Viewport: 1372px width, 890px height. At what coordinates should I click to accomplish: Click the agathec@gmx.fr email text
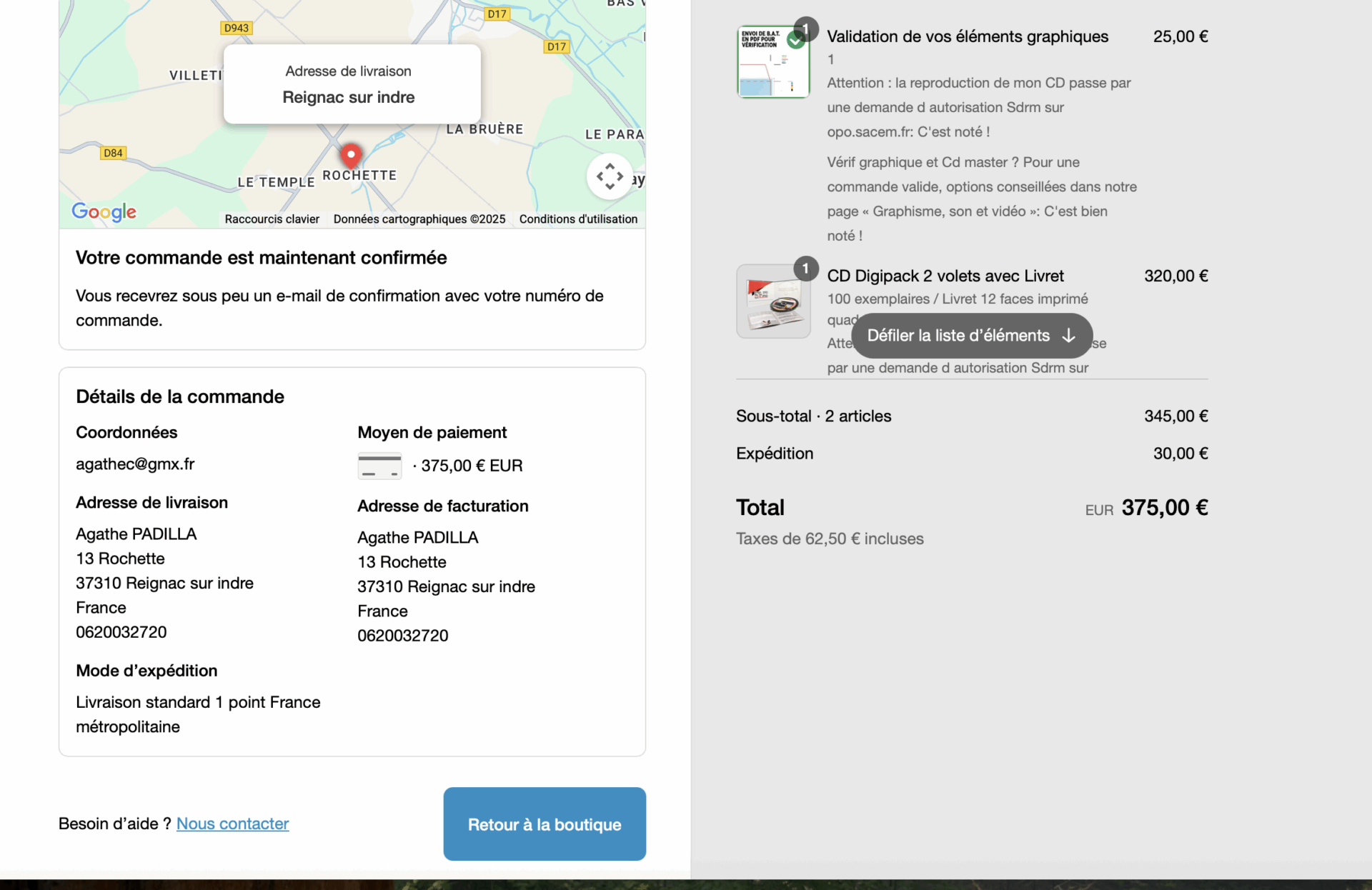[x=135, y=464]
